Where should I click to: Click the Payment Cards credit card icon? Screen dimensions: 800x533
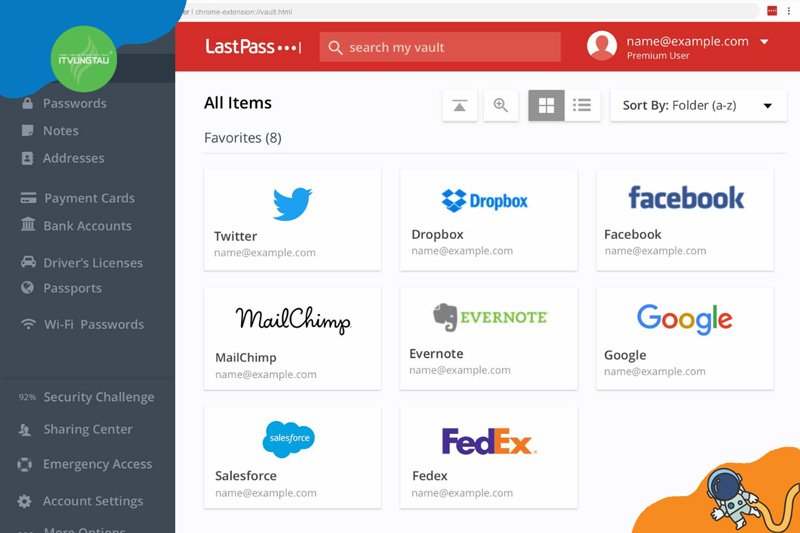(x=28, y=198)
